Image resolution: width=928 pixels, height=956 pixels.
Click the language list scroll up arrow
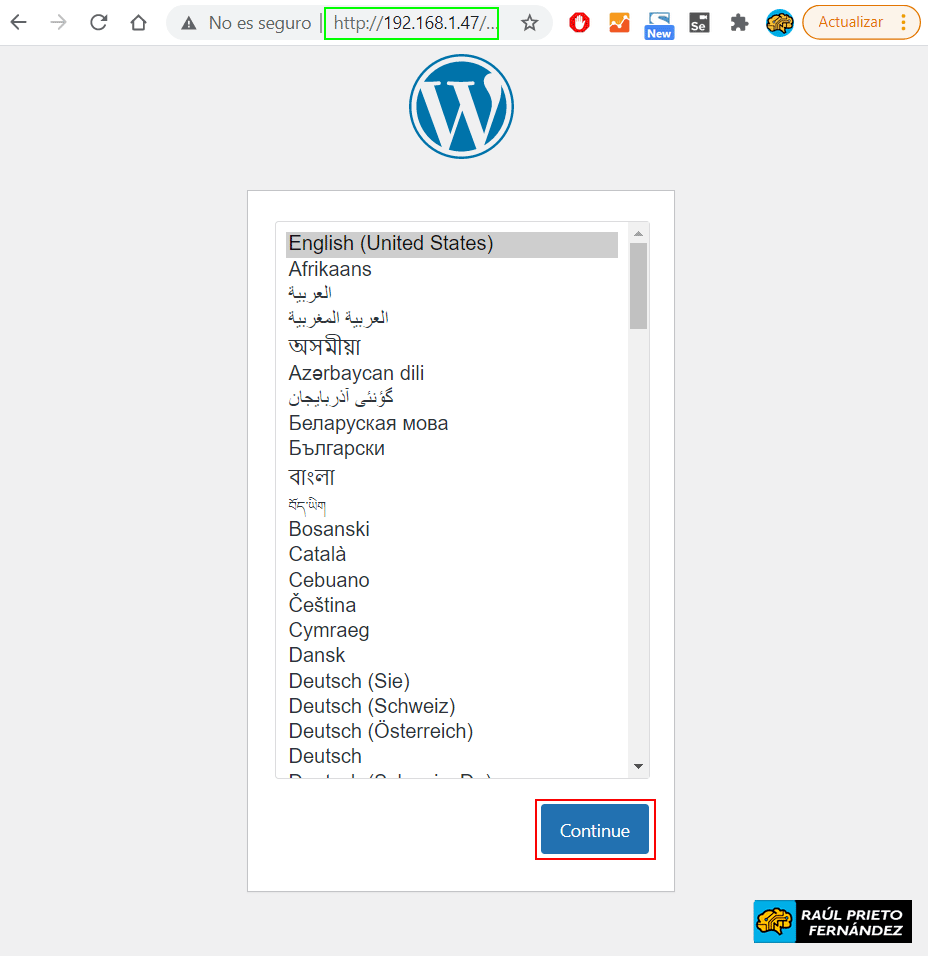(638, 233)
